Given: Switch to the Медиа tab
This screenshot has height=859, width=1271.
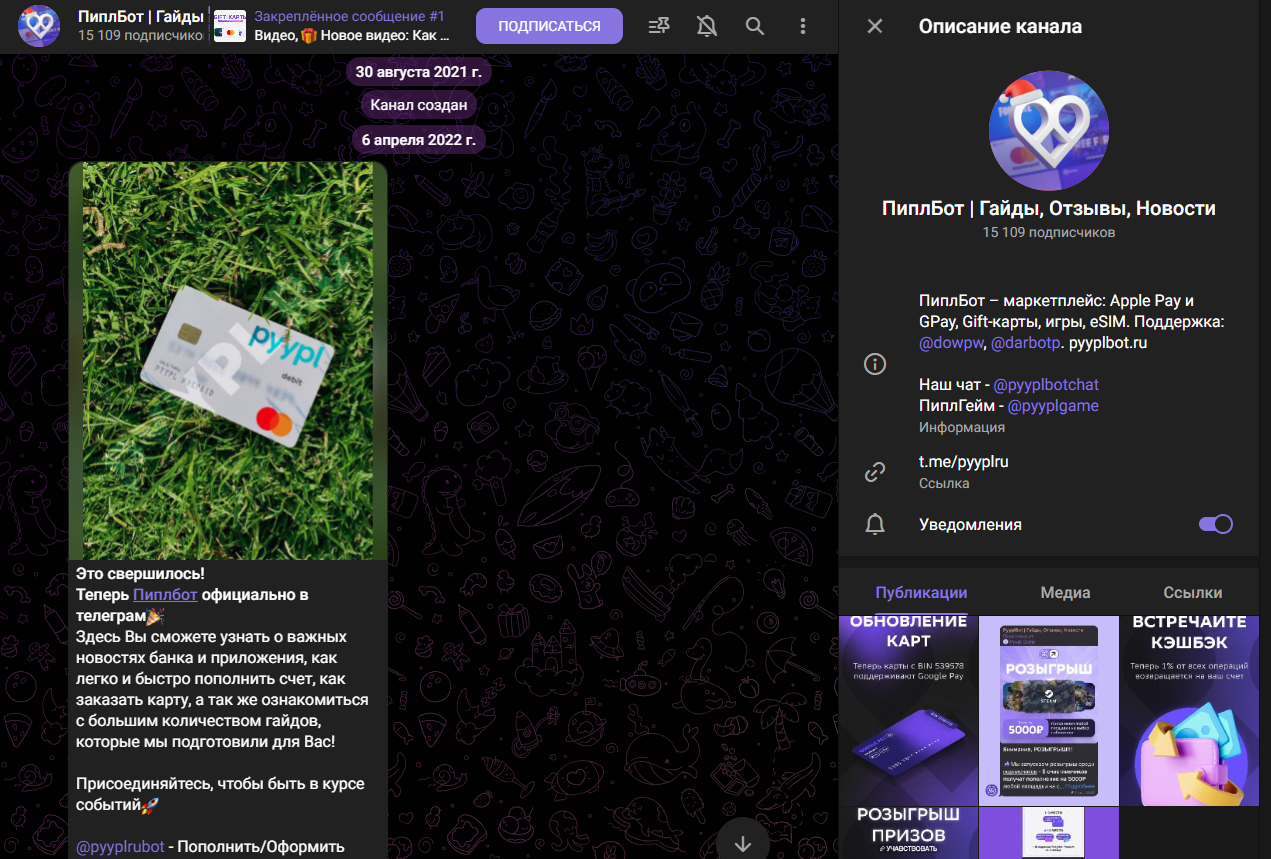Looking at the screenshot, I should (1065, 592).
